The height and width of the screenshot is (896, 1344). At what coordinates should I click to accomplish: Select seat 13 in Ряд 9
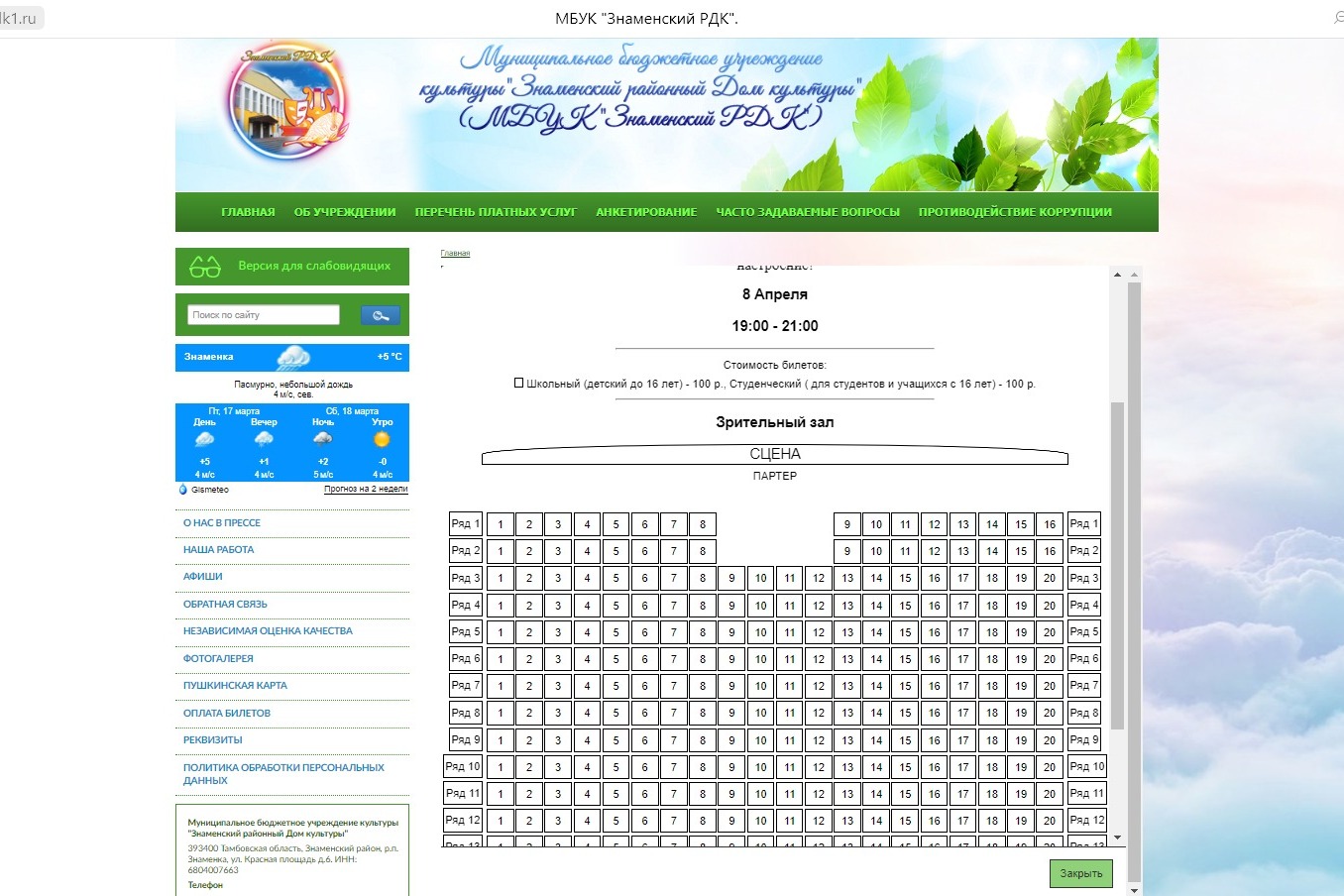click(x=847, y=740)
